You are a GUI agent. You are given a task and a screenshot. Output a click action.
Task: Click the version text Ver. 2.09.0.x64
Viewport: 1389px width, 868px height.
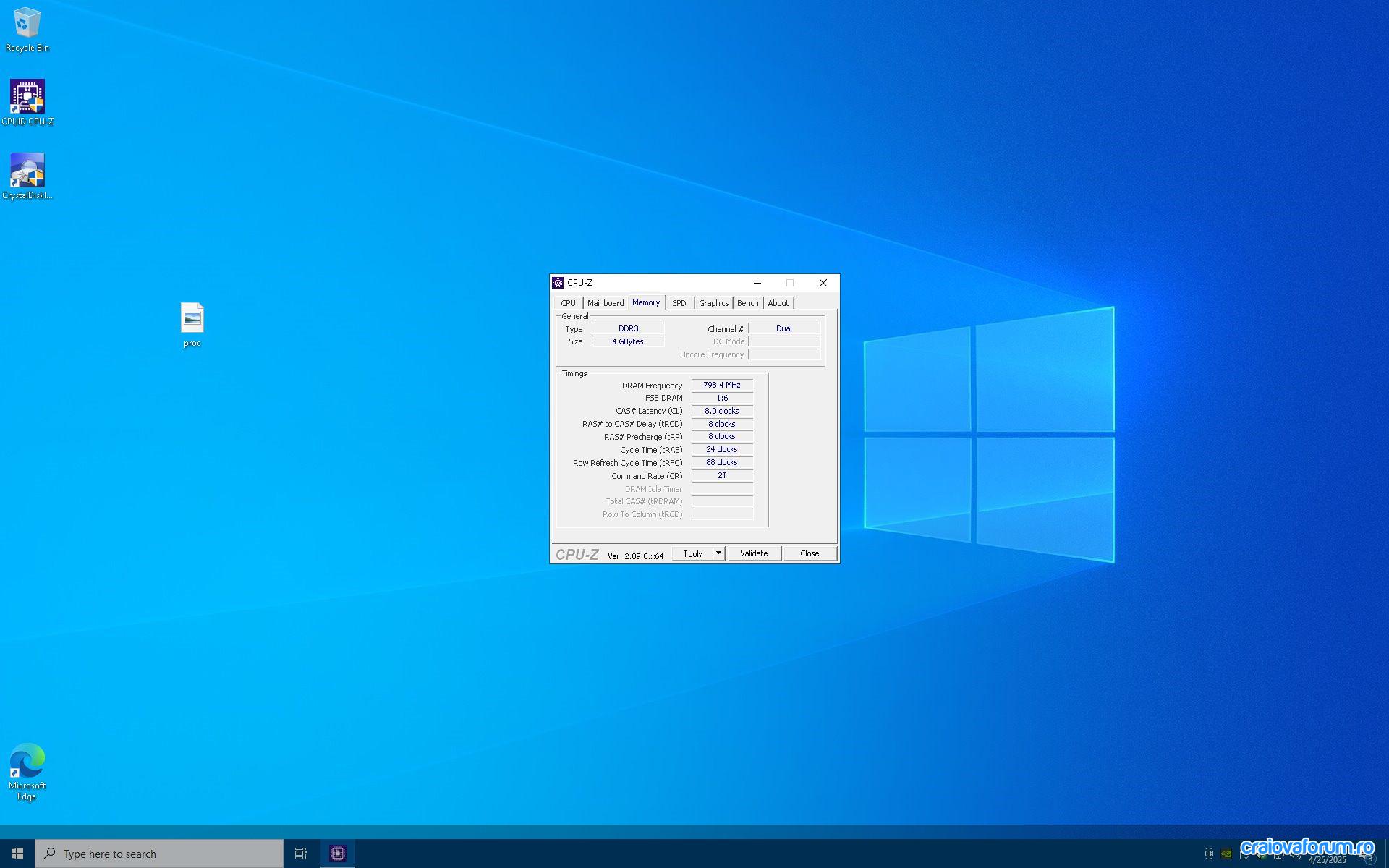(x=635, y=556)
